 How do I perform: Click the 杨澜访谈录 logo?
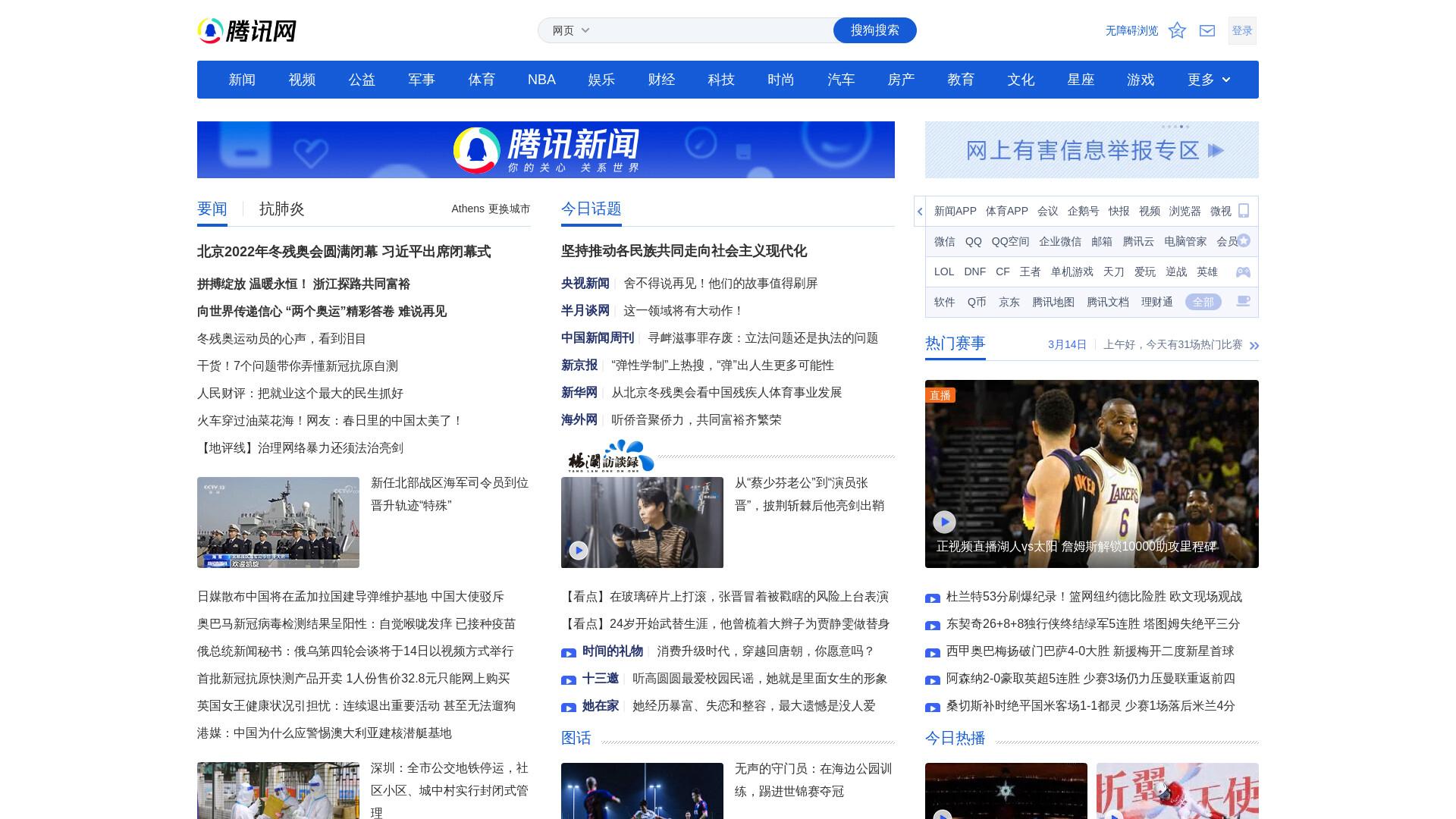[x=611, y=457]
